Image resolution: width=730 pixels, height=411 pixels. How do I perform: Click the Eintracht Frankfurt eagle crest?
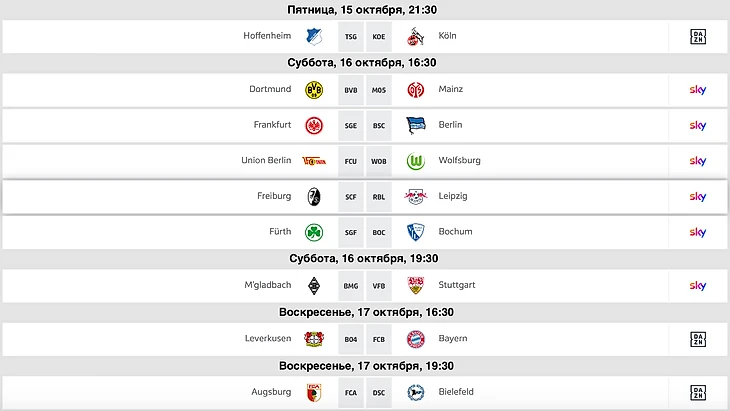(x=313, y=126)
